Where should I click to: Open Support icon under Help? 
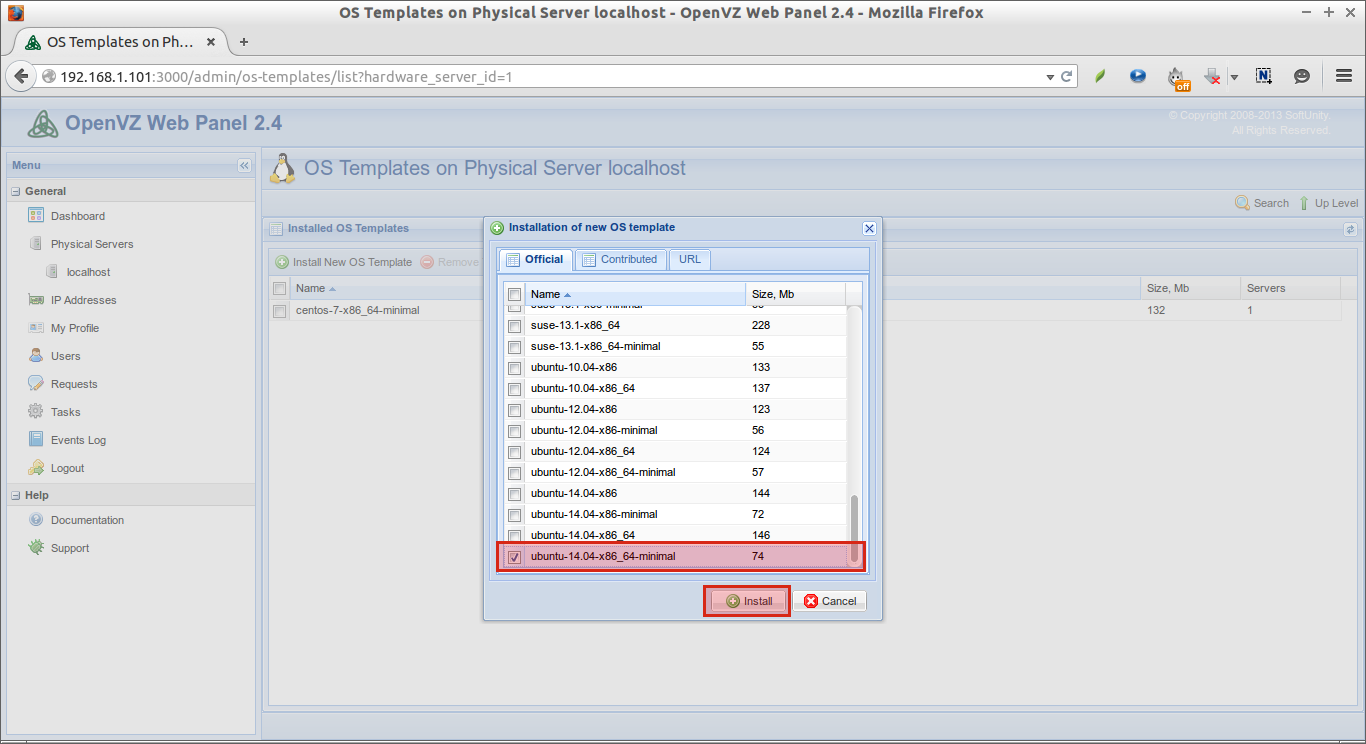tap(36, 548)
